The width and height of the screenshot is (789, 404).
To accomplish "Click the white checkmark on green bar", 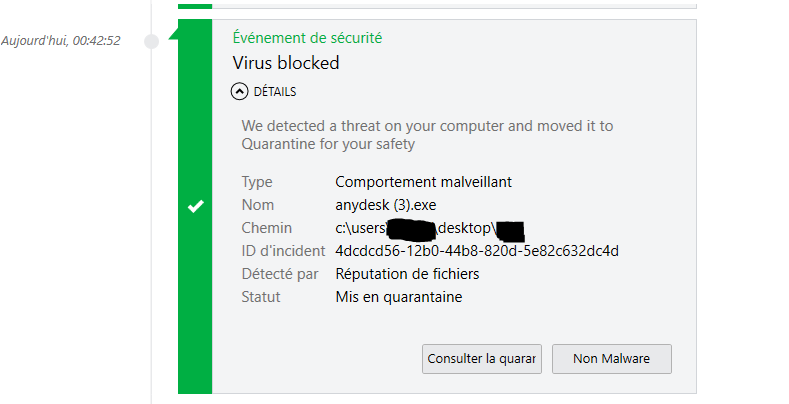I will coord(196,206).
